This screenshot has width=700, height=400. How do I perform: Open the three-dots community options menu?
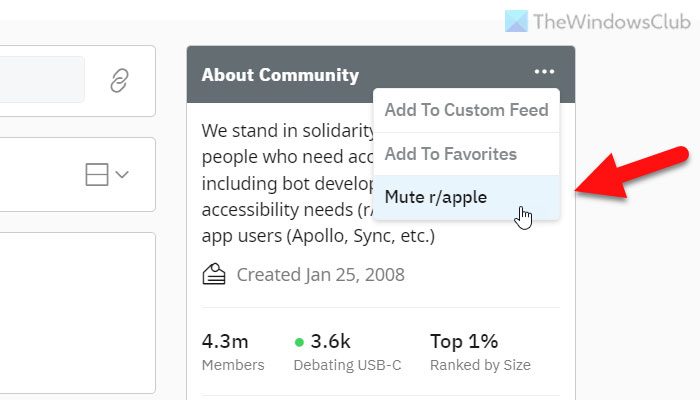coord(544,72)
